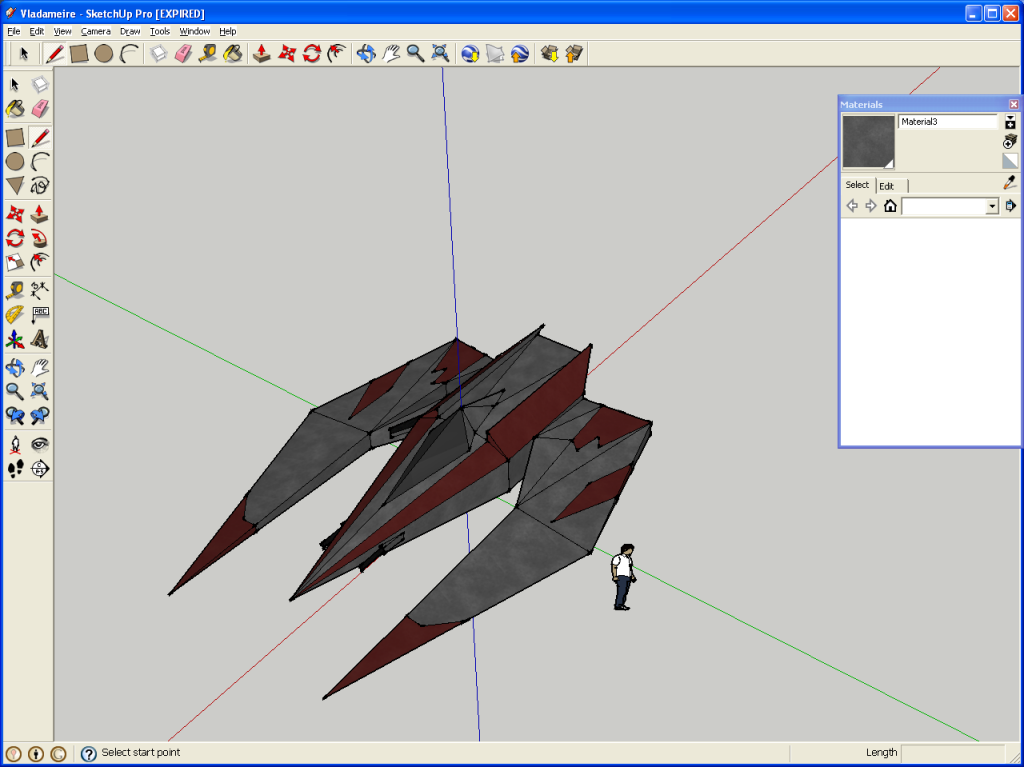
Task: Choose the yellow Protractor tool
Action: [16, 314]
